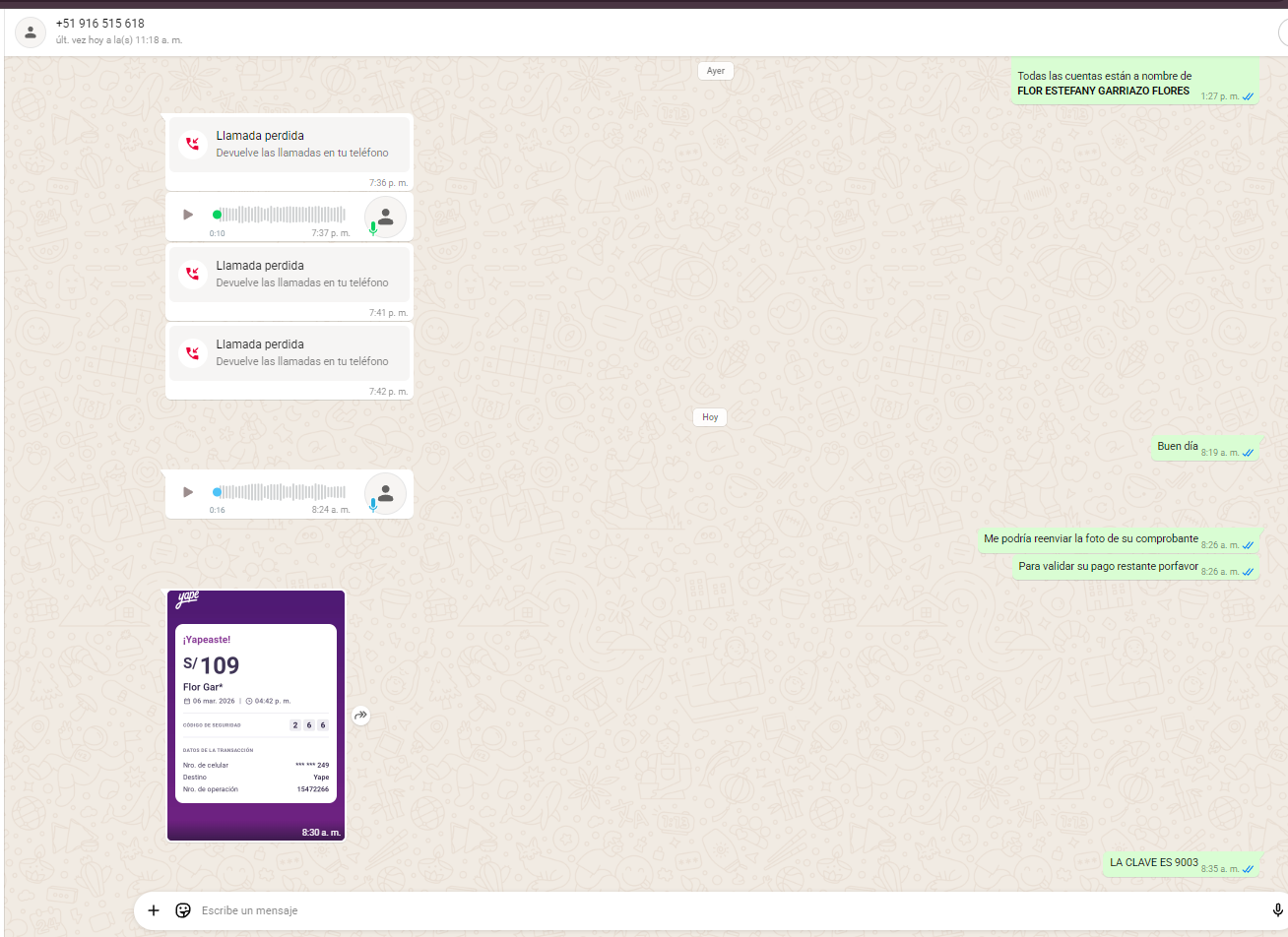Screen dimensions: 1288x937
Task: Click missed call icon at 7:36 p. m.
Action: pyautogui.click(x=193, y=144)
